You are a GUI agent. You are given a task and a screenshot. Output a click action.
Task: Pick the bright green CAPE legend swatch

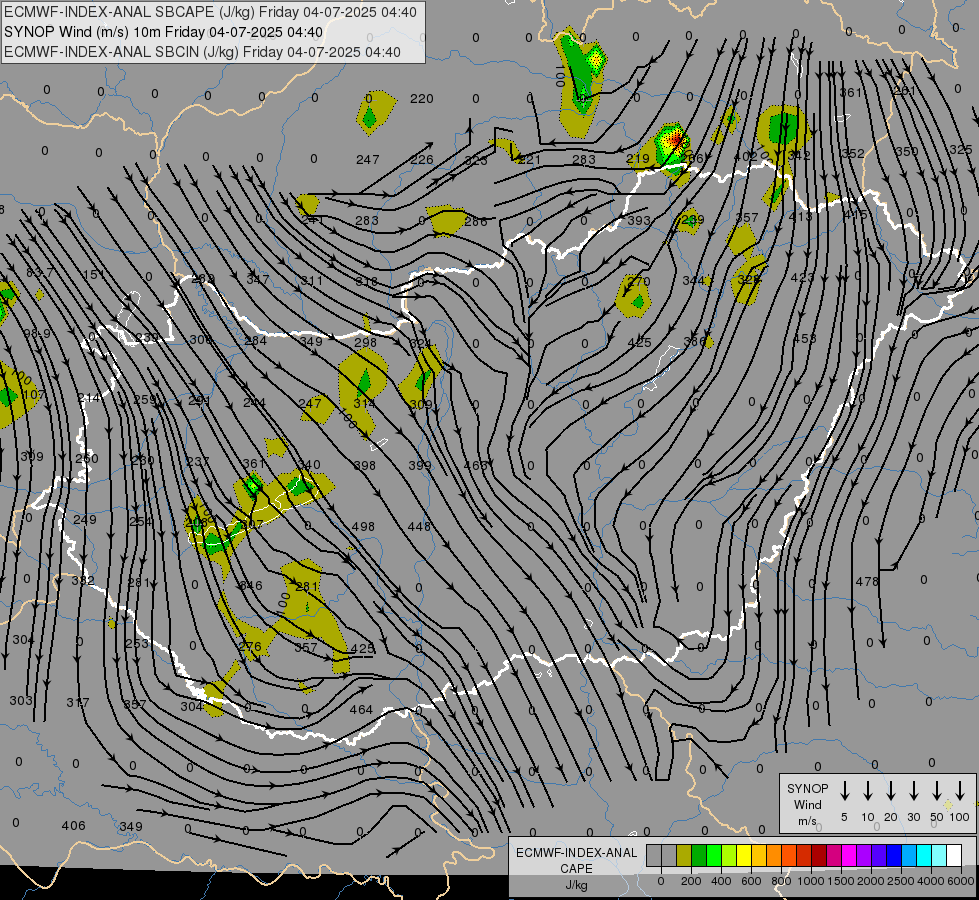click(x=714, y=855)
